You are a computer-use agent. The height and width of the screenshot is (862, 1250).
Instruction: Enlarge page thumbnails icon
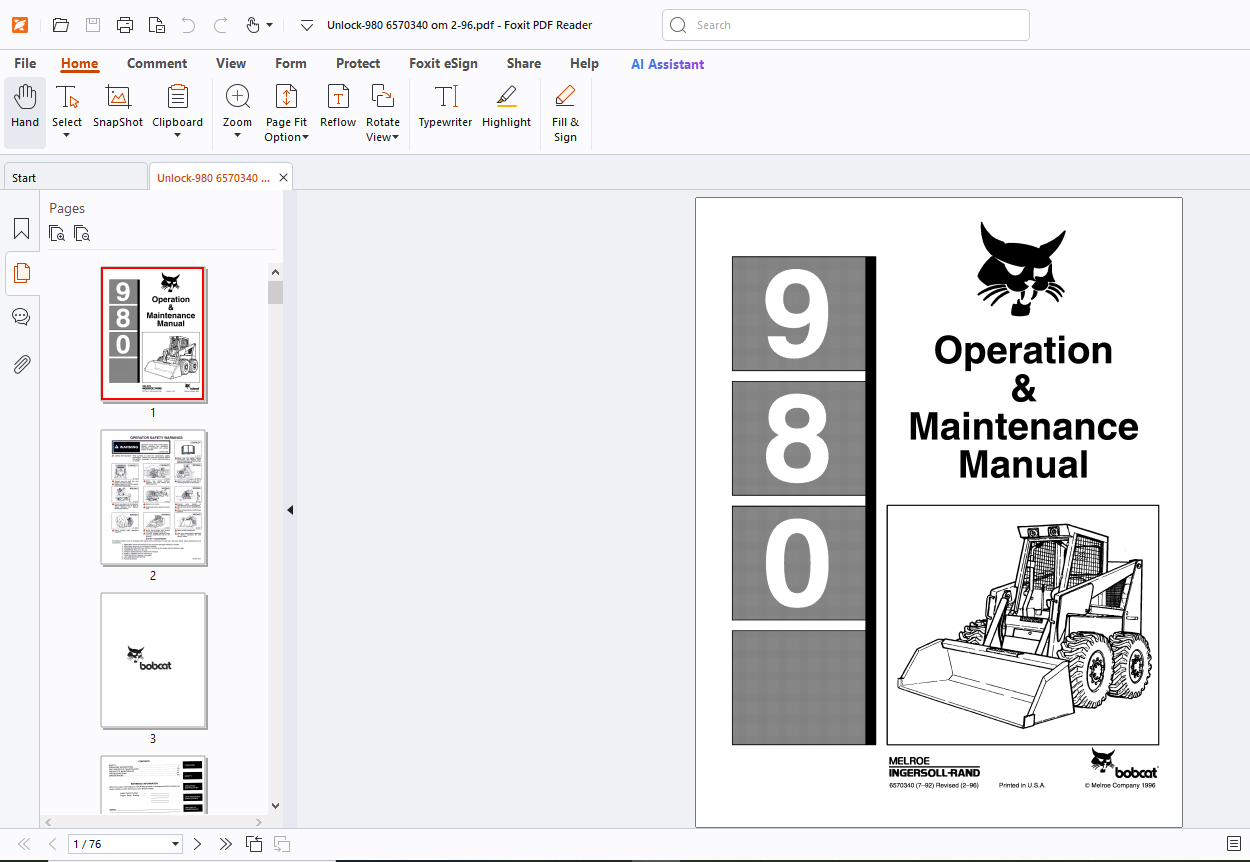(x=57, y=234)
